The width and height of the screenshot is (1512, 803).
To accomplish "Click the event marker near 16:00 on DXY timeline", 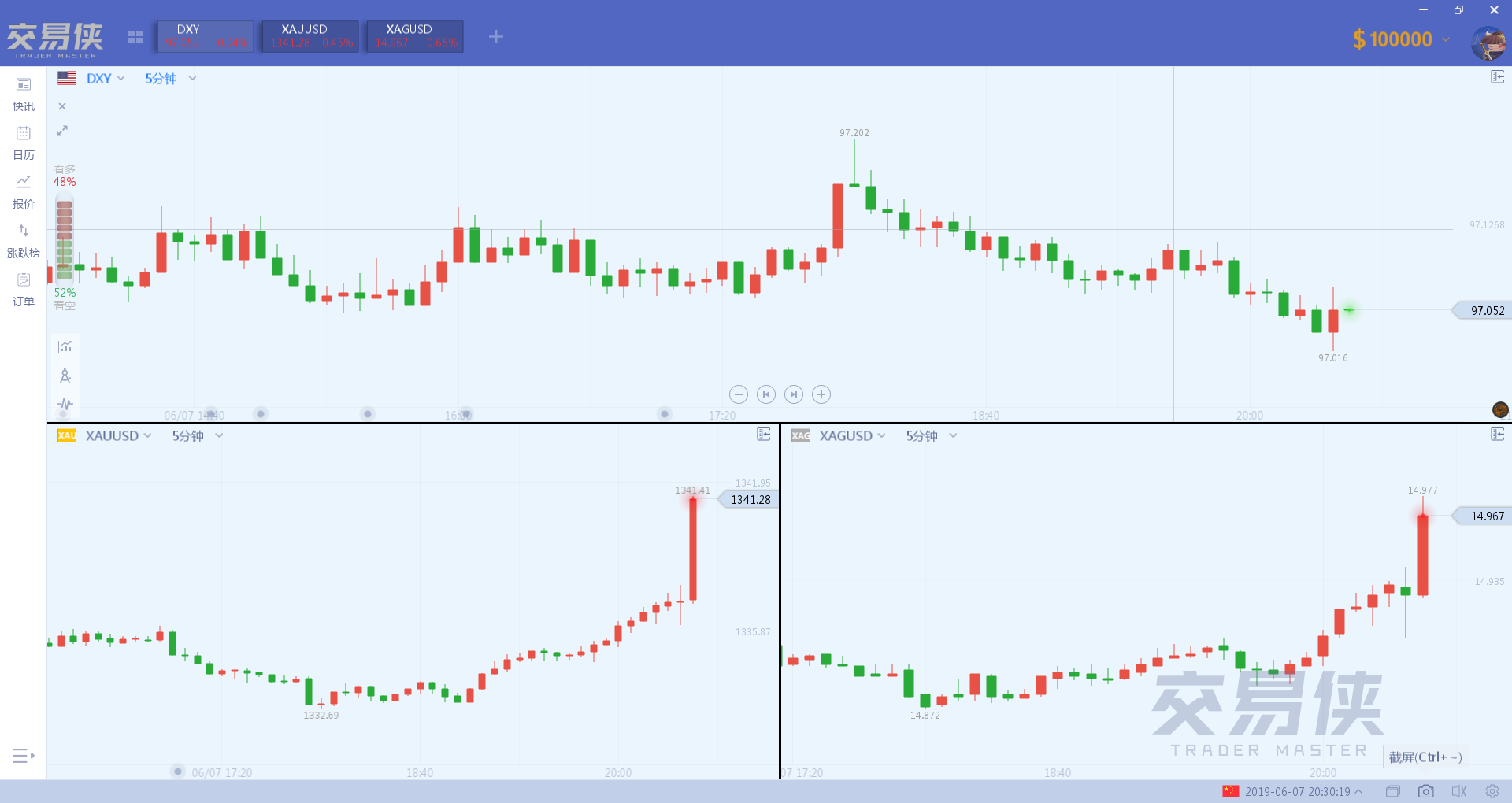I will click(x=466, y=413).
